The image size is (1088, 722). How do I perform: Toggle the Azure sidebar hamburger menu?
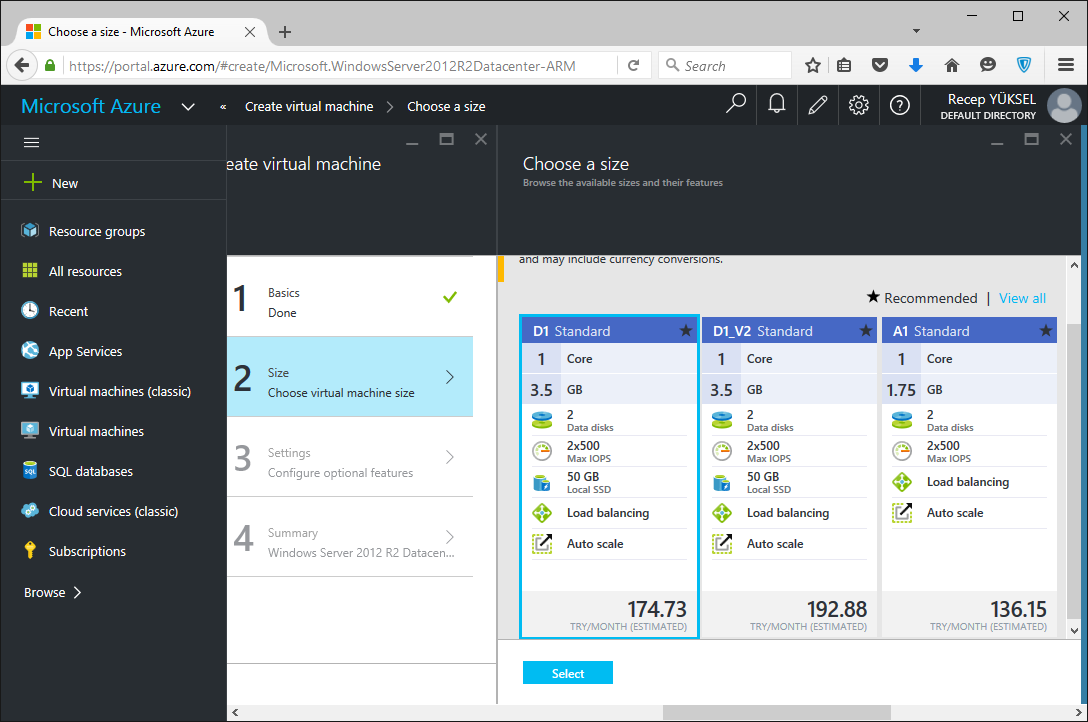click(31, 142)
